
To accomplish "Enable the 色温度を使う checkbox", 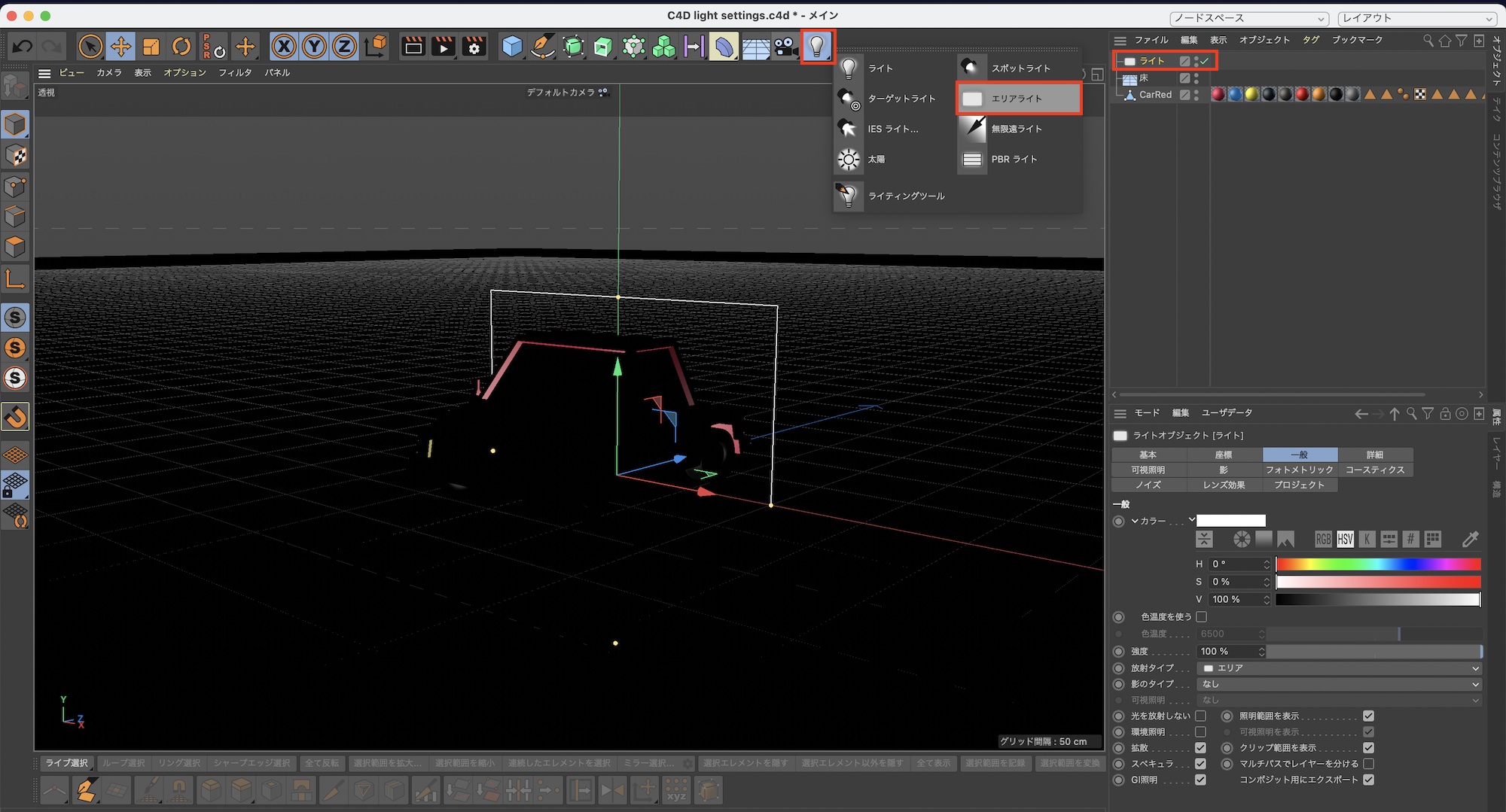I will tap(1202, 617).
